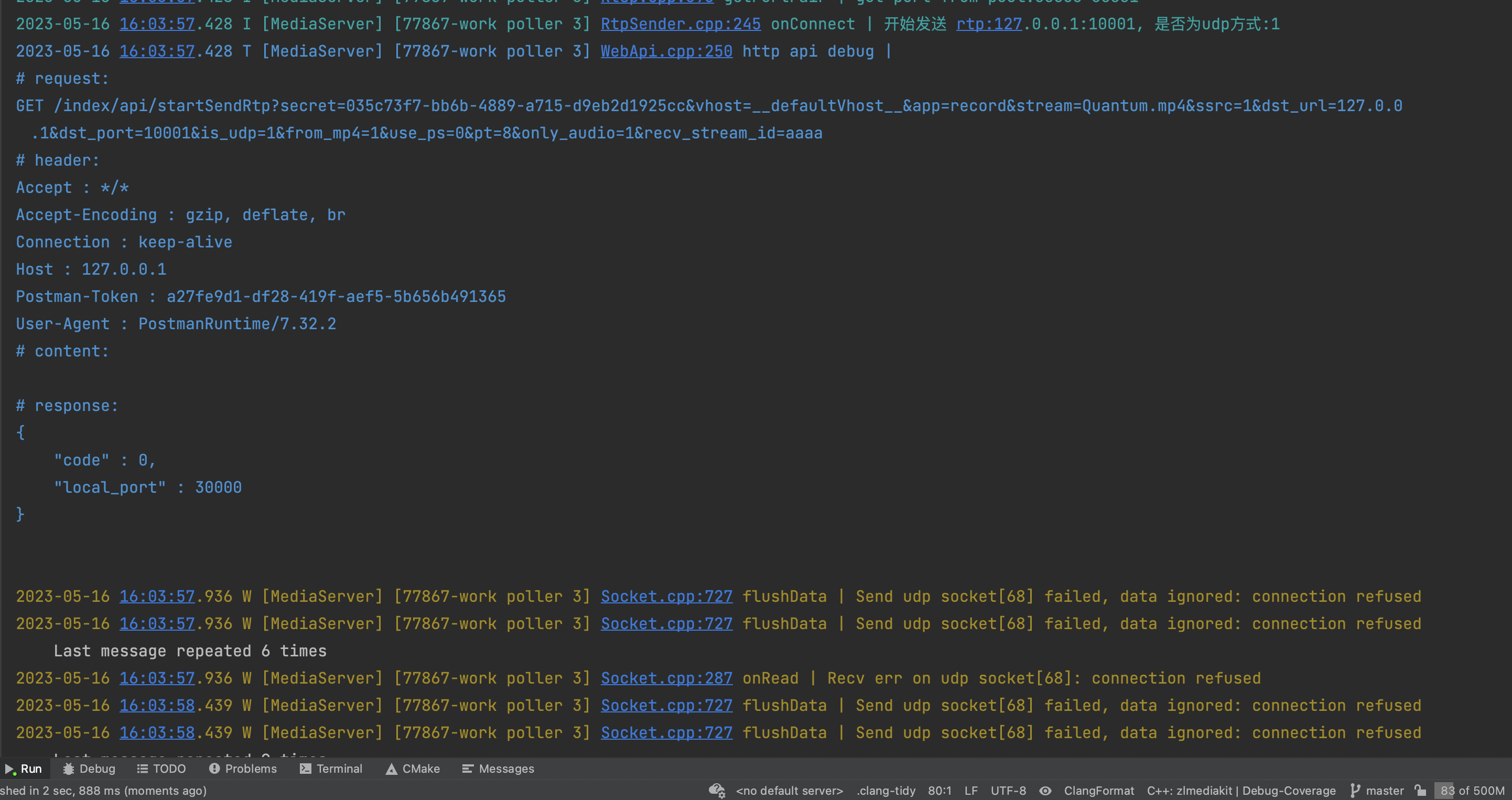Open the cloud settings icon near default server
The height and width of the screenshot is (800, 1512).
pos(716,791)
